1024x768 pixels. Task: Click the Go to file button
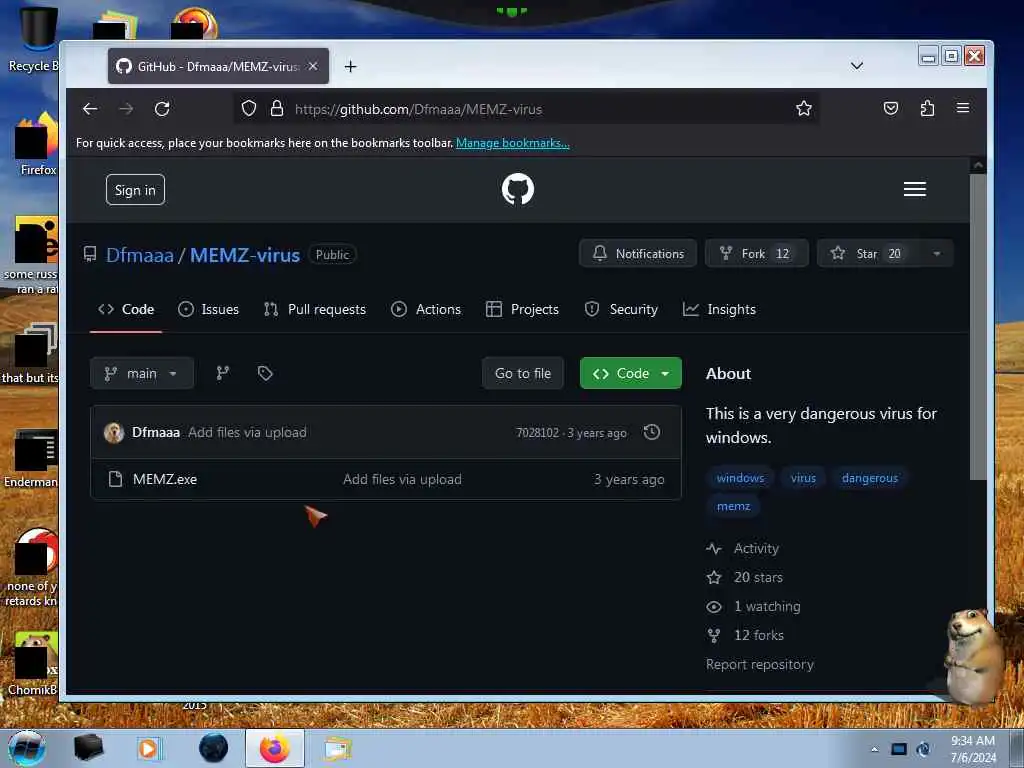click(523, 373)
